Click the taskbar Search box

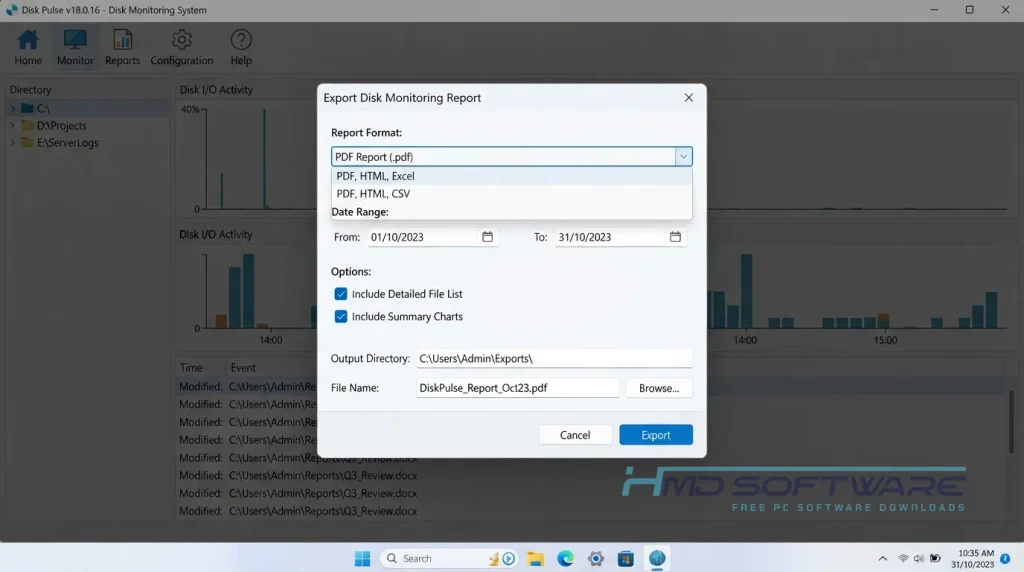coord(449,558)
